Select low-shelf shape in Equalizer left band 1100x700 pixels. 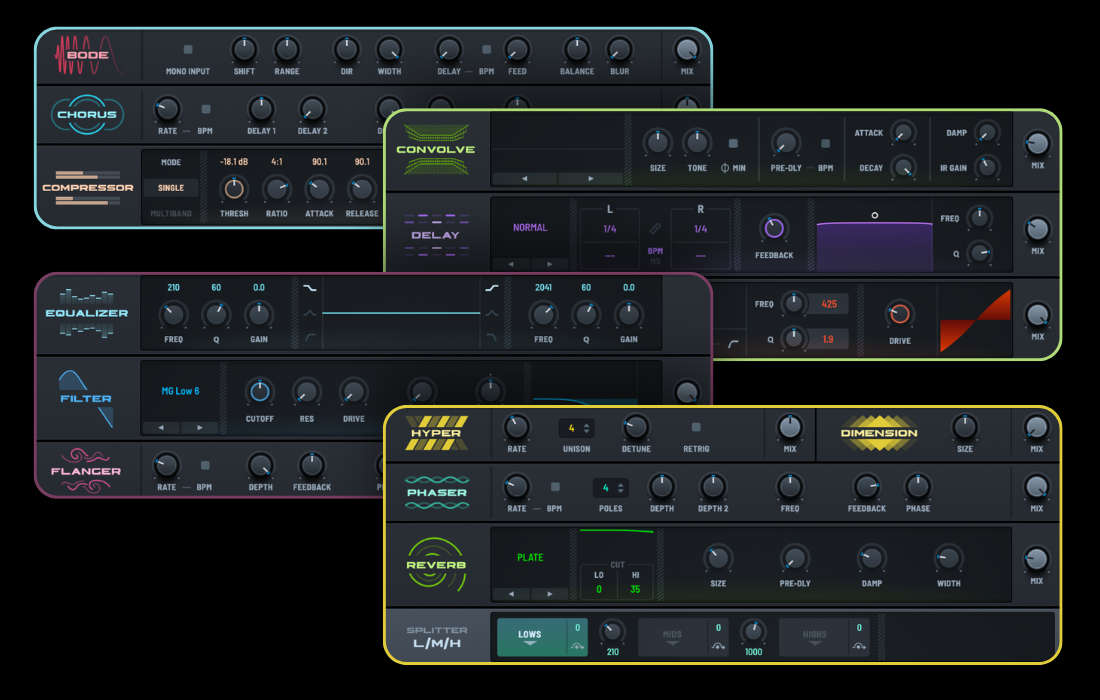pos(309,288)
